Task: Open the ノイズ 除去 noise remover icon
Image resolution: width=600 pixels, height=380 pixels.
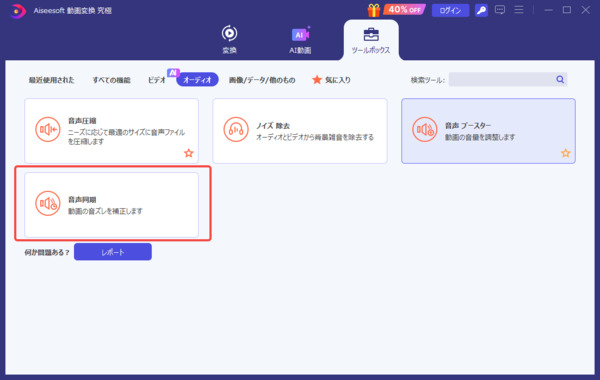Action: (236, 129)
